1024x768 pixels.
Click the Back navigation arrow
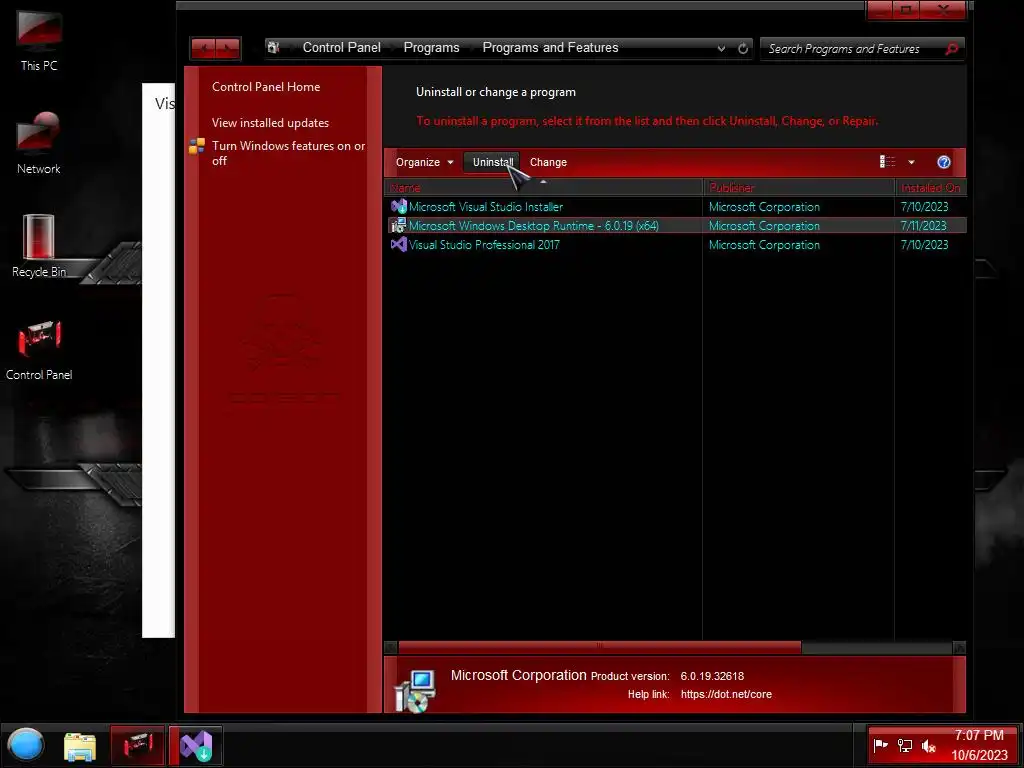pyautogui.click(x=204, y=48)
